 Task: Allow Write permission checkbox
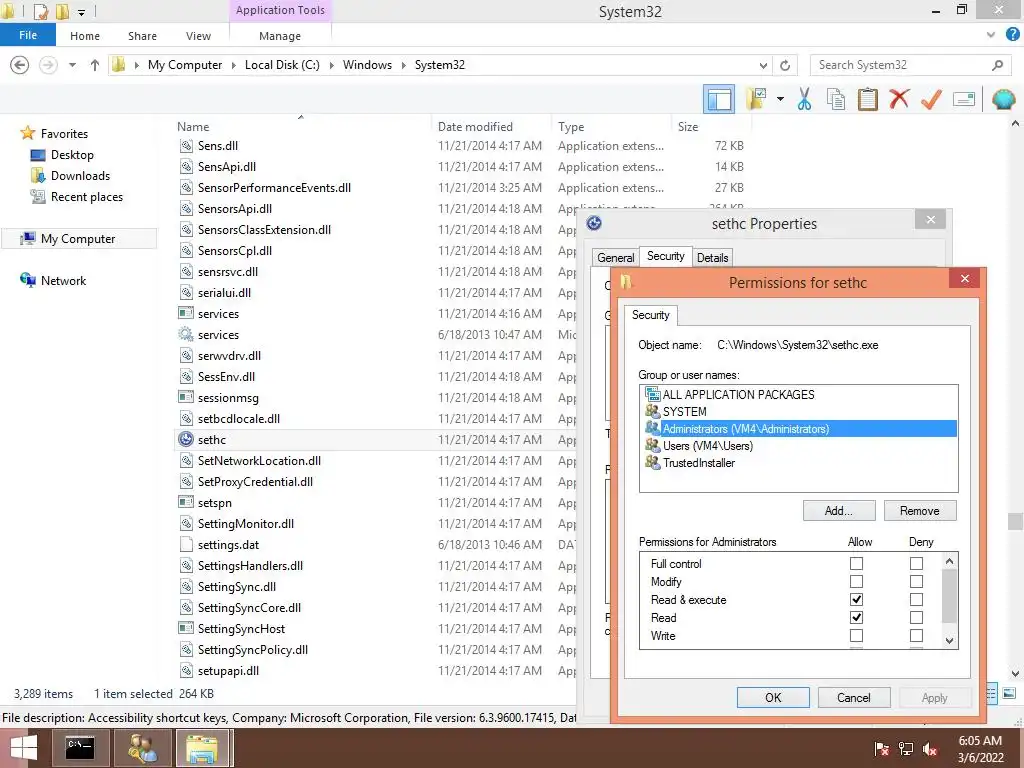(856, 635)
